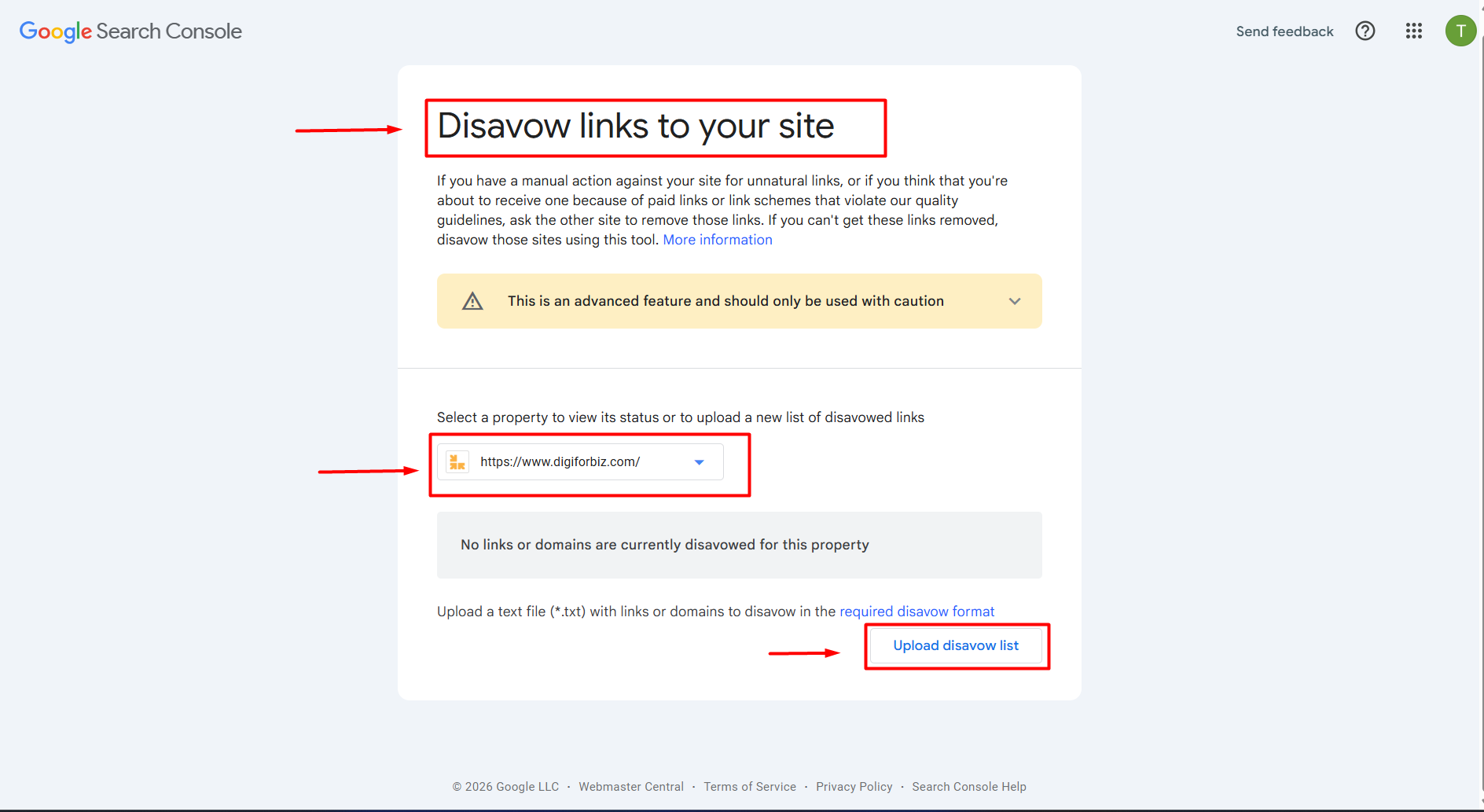1484x812 pixels.
Task: Click the Disavow links to your site heading
Action: (x=635, y=127)
